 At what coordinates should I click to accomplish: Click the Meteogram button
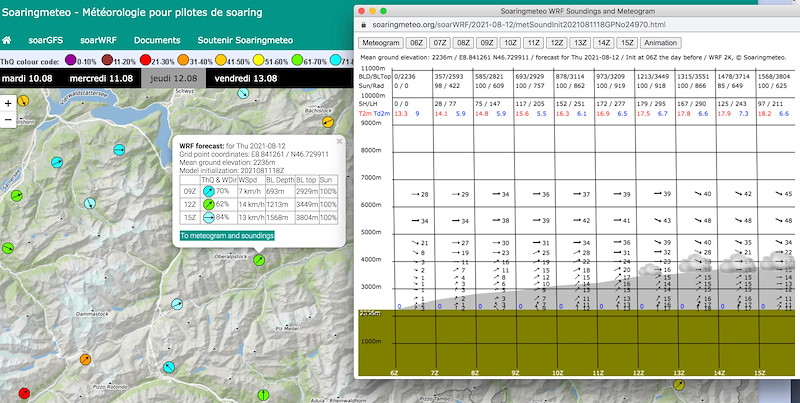[381, 43]
